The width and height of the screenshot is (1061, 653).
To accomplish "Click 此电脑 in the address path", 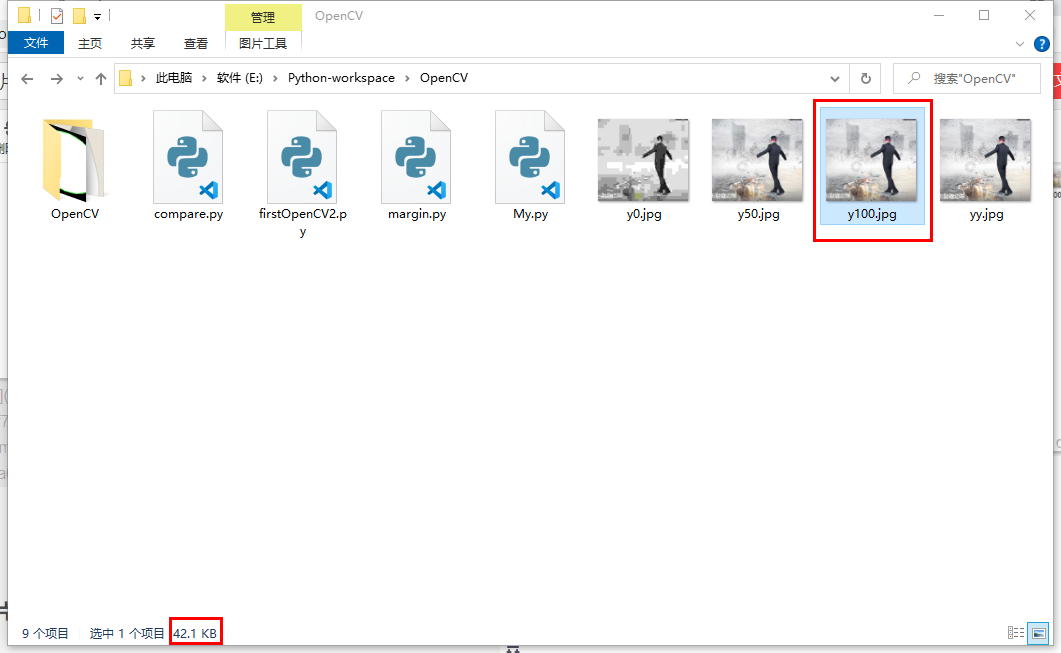I will pos(174,78).
